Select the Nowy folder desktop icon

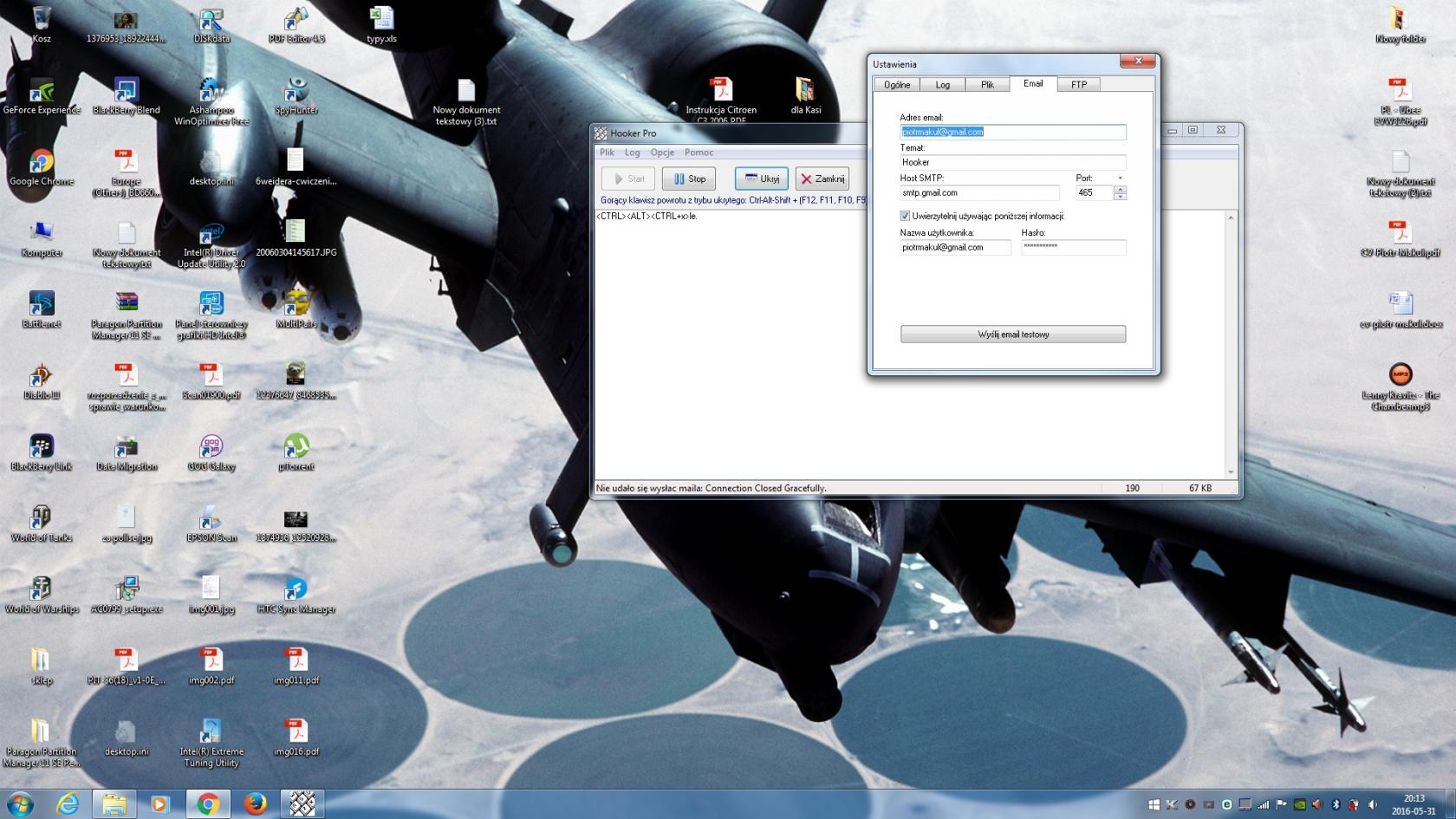[1400, 24]
